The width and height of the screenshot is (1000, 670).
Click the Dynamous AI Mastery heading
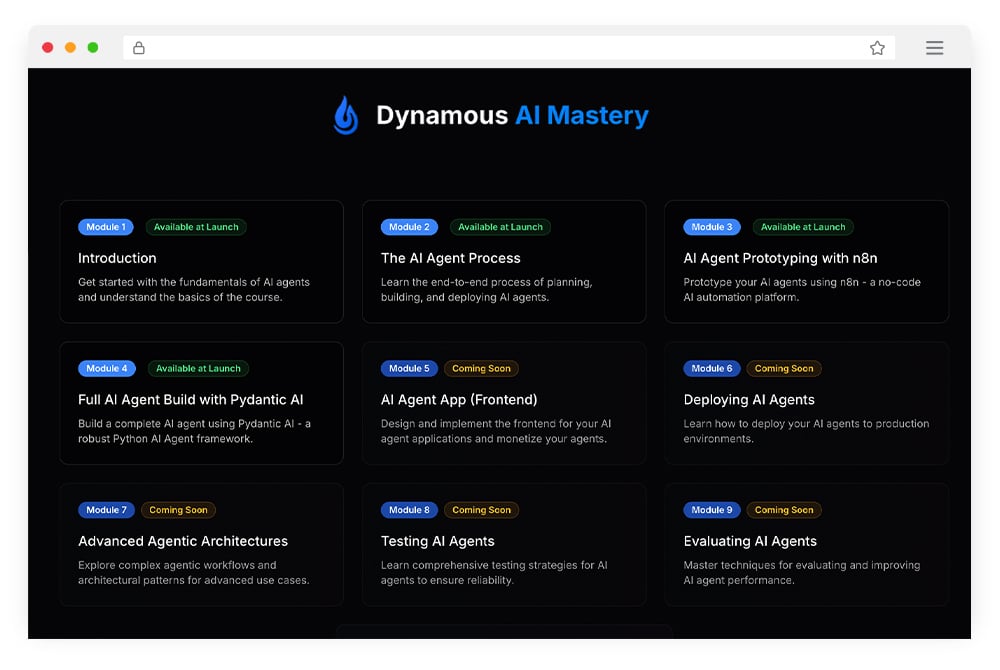(512, 115)
